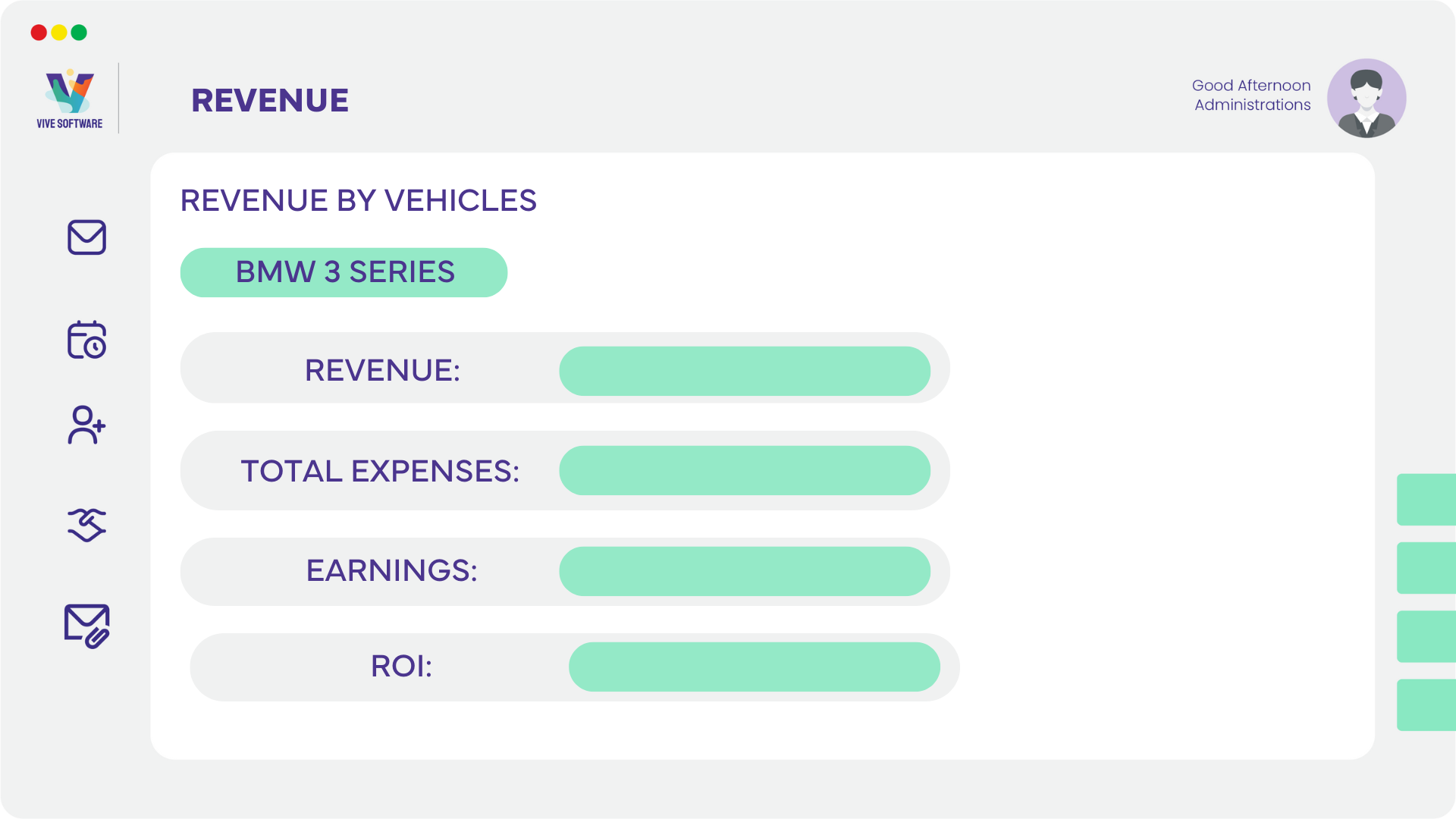Click the envelope with paperclip icon
The width and height of the screenshot is (1456, 819).
point(86,626)
